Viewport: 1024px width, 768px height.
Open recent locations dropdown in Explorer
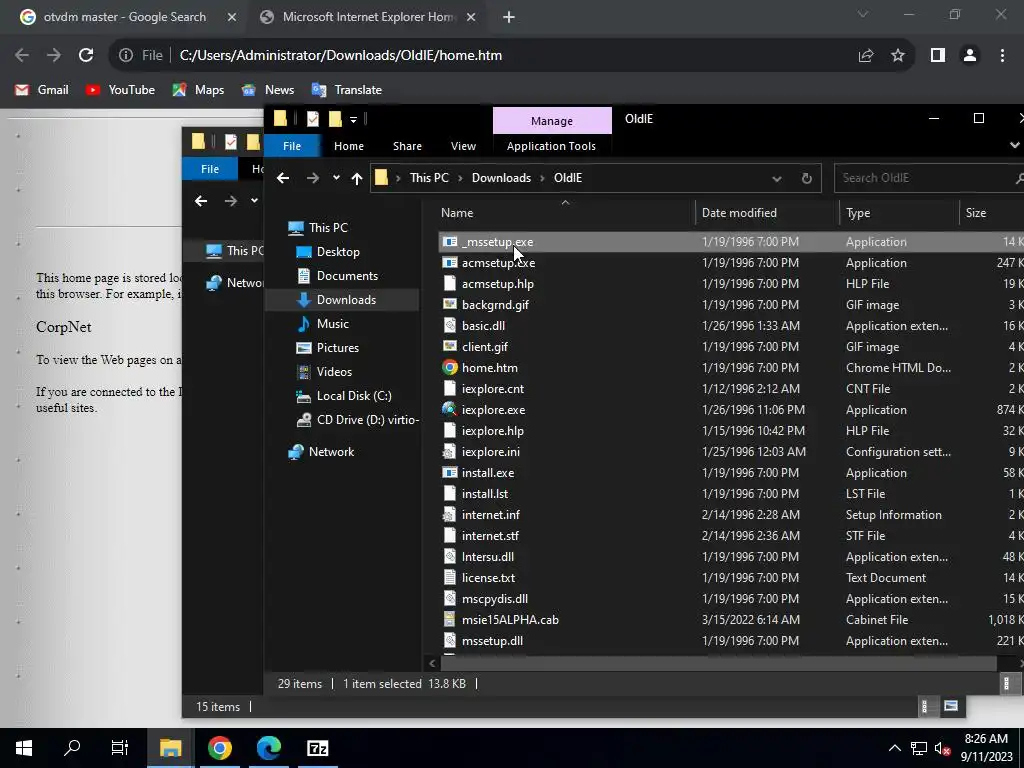pyautogui.click(x=336, y=178)
